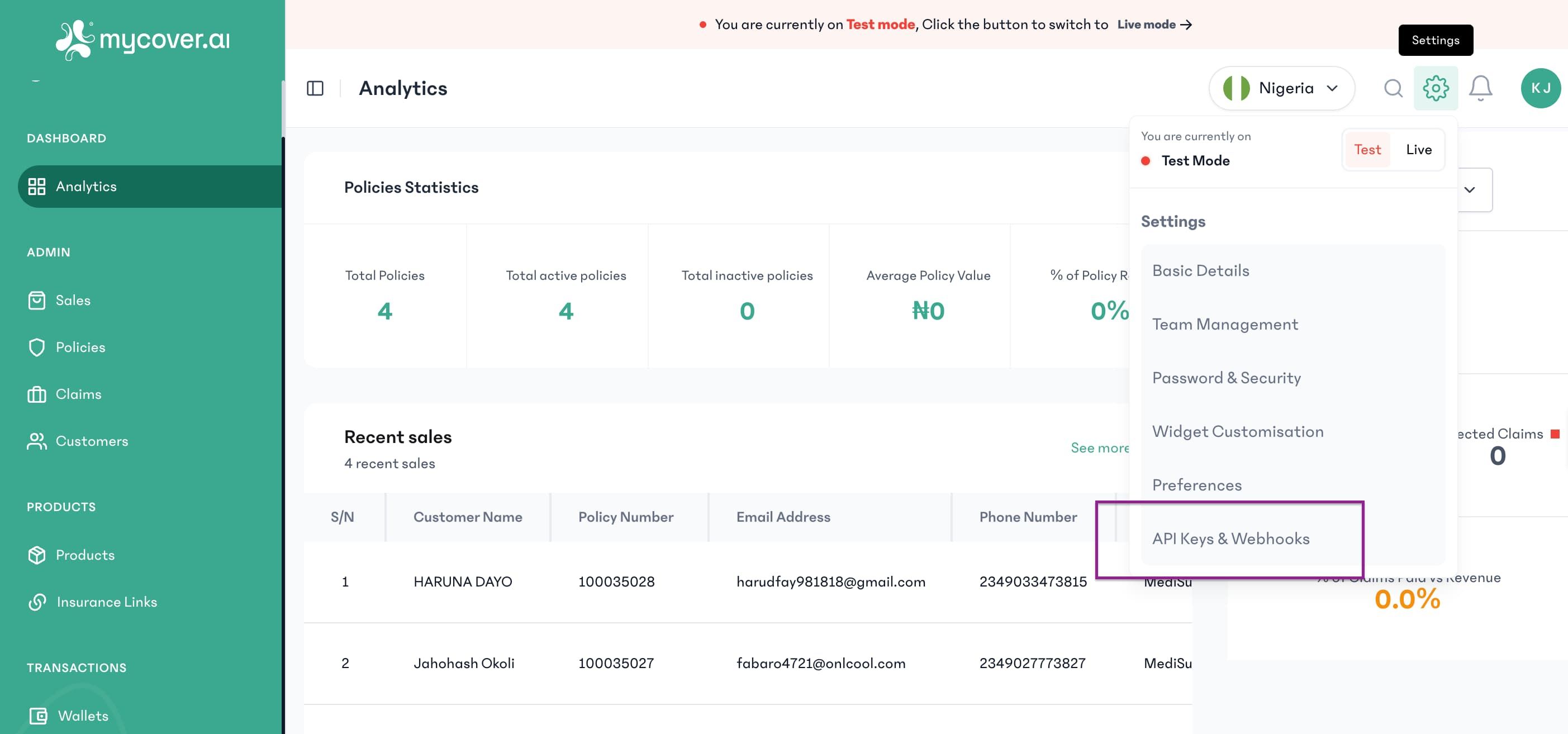The image size is (1568, 734).
Task: Open the Claims briefcase icon
Action: click(37, 394)
